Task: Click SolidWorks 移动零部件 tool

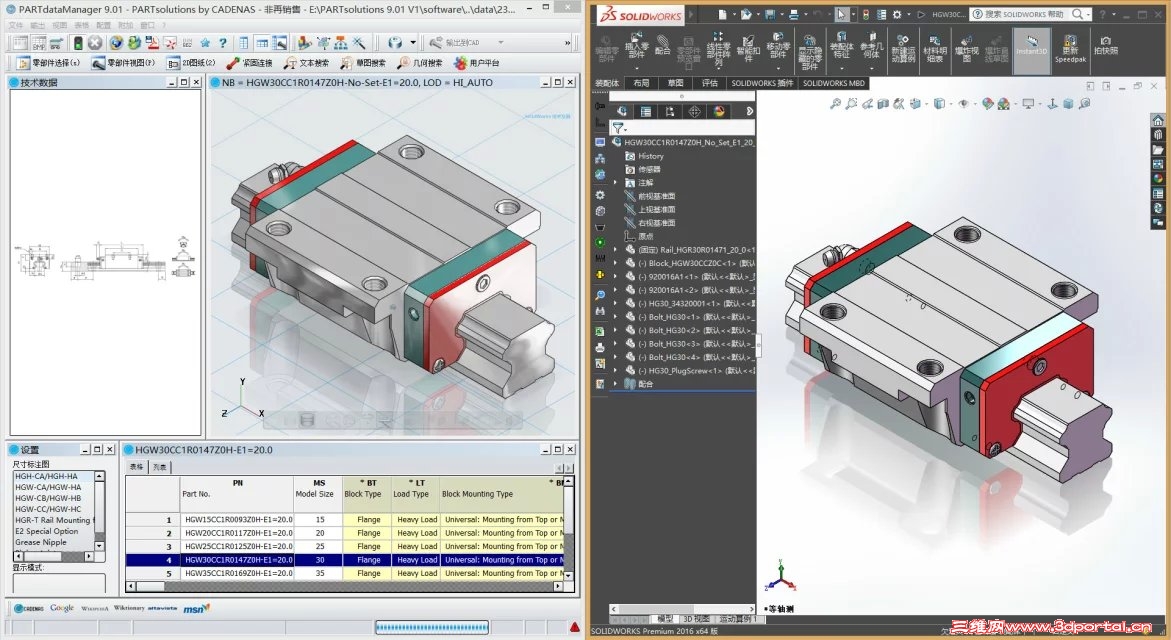Action: click(x=778, y=46)
